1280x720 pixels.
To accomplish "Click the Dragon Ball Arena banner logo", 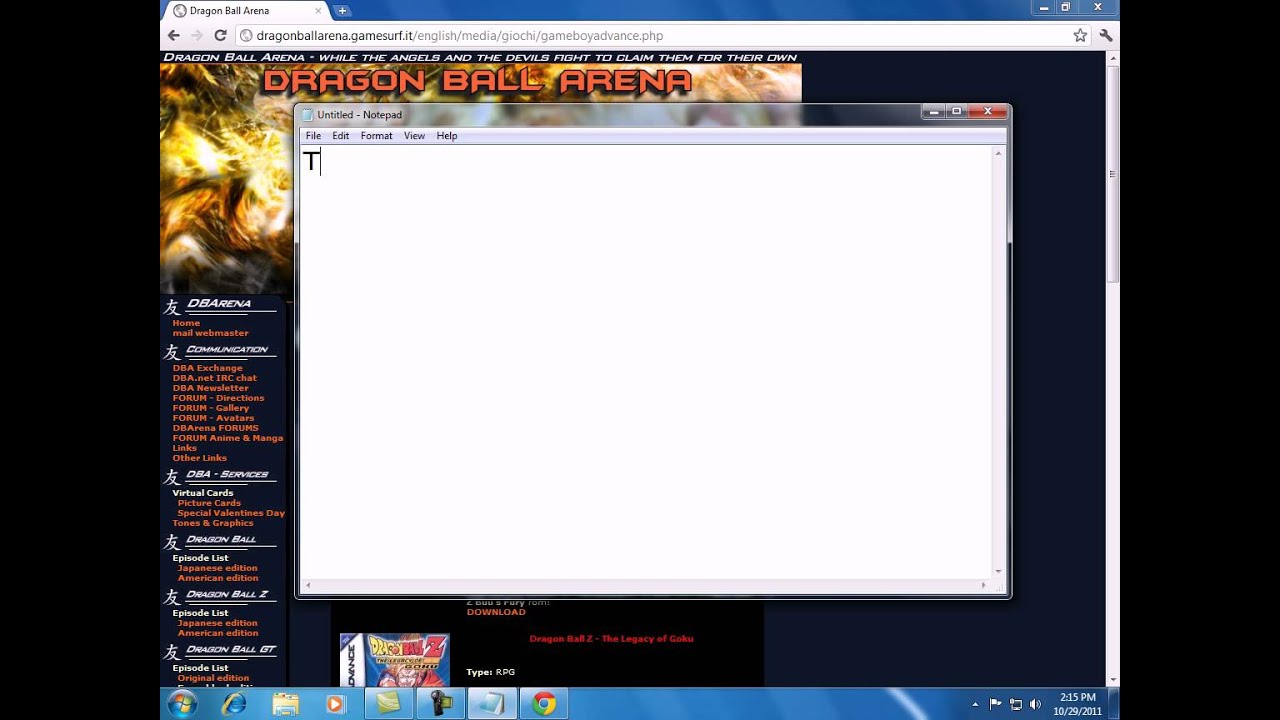I will click(x=477, y=80).
